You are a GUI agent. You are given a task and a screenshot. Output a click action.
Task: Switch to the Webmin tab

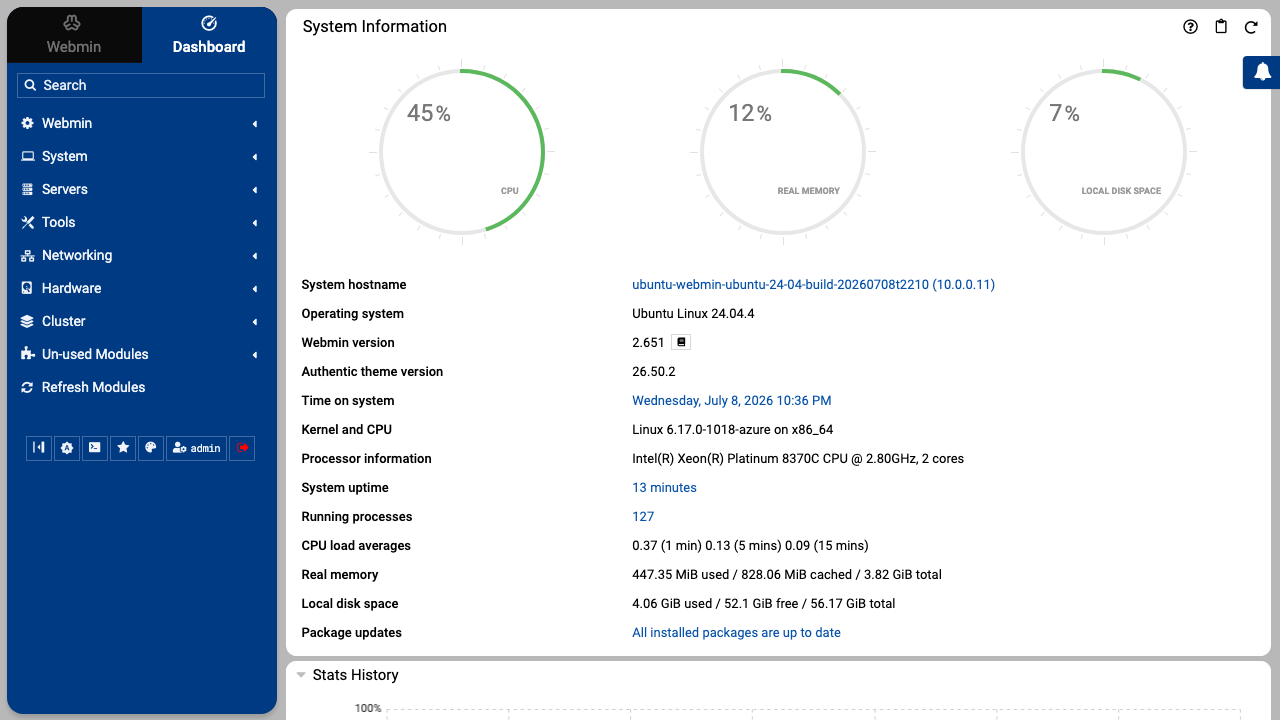[x=74, y=35]
